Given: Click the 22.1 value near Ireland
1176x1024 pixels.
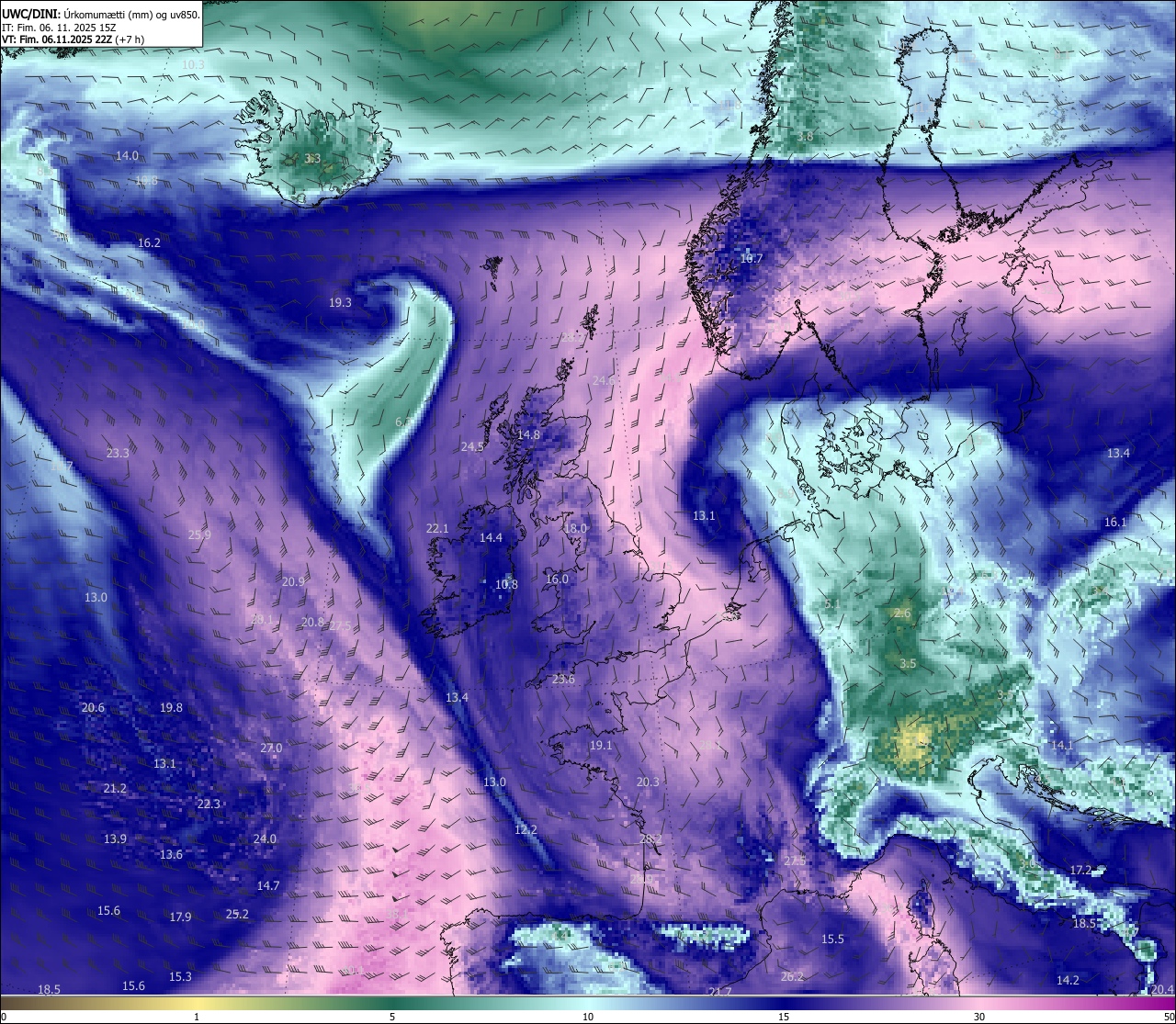Looking at the screenshot, I should (x=437, y=528).
